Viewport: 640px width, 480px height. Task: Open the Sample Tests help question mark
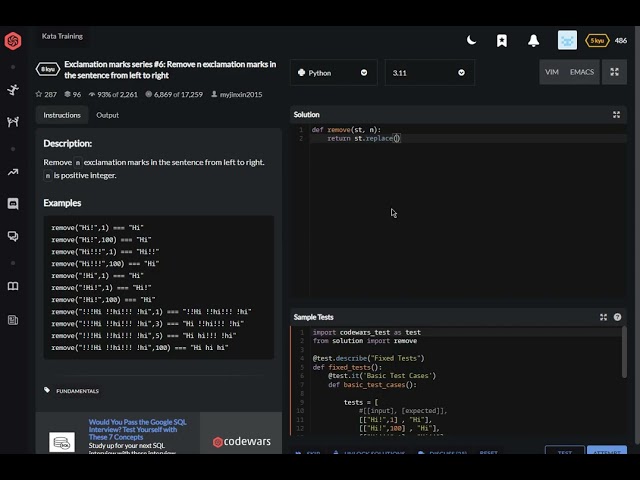click(617, 317)
